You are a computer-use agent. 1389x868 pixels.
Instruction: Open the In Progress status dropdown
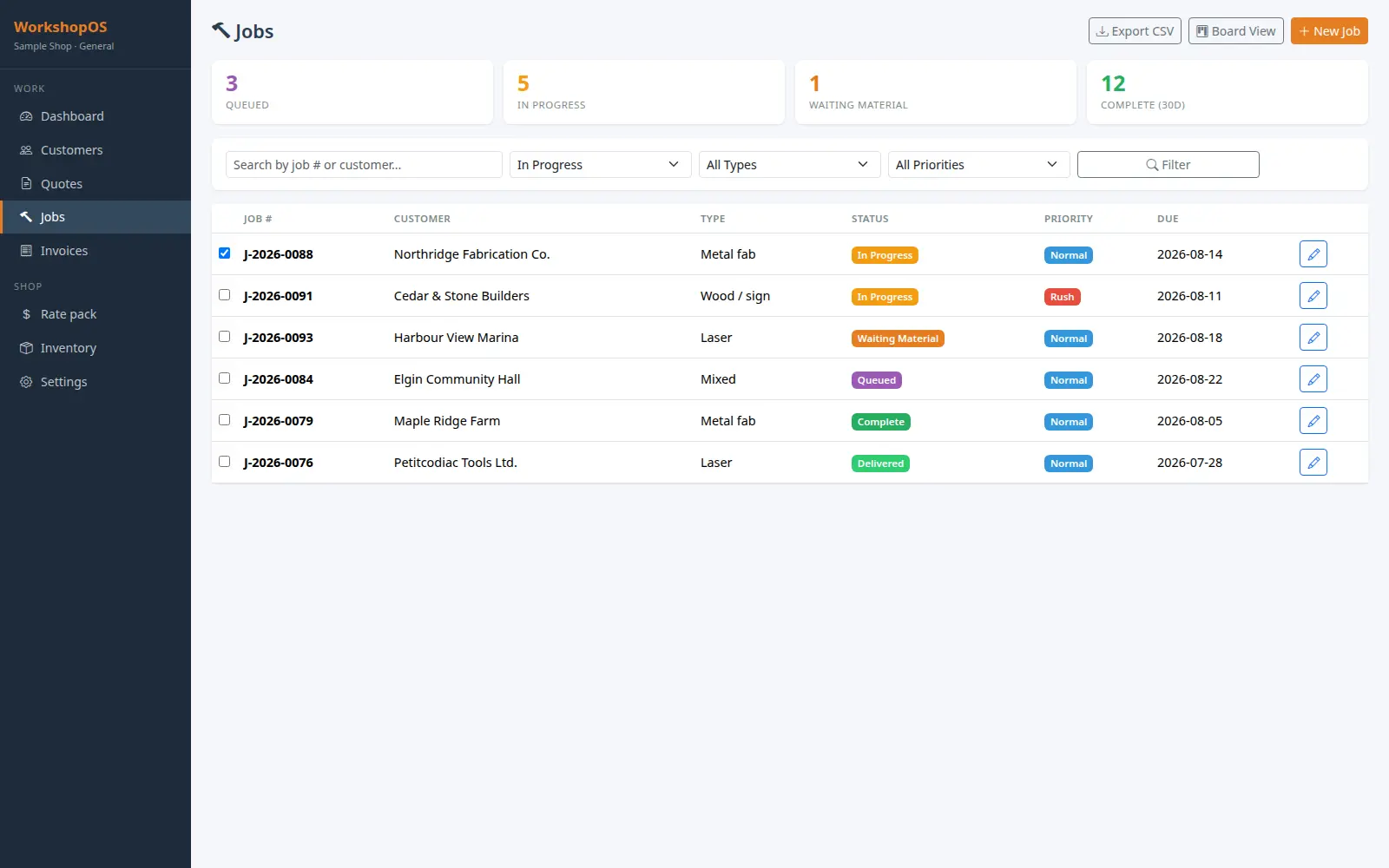(600, 165)
